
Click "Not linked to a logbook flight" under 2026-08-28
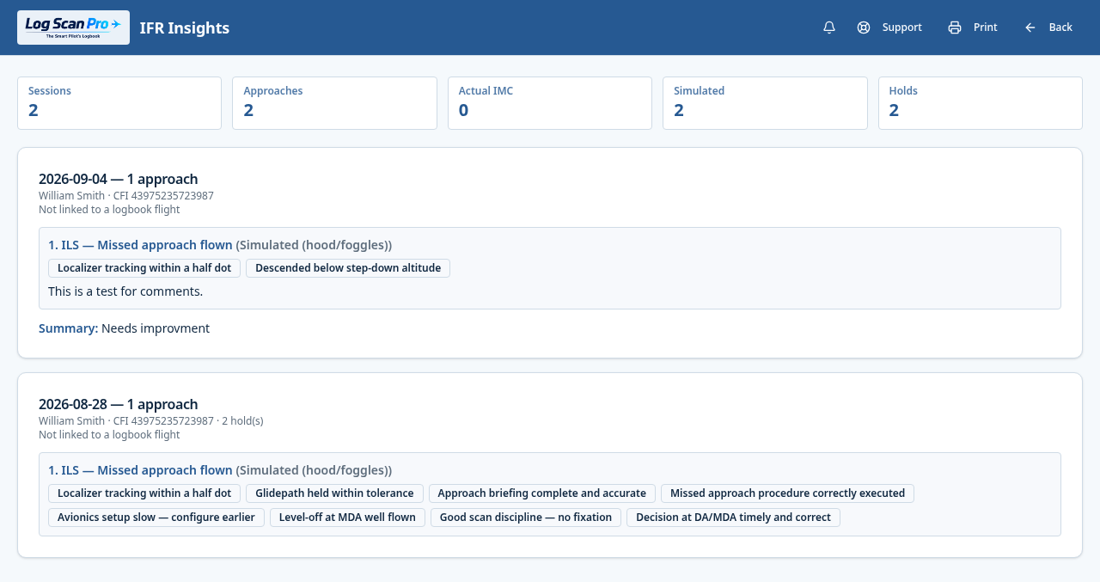(x=109, y=435)
